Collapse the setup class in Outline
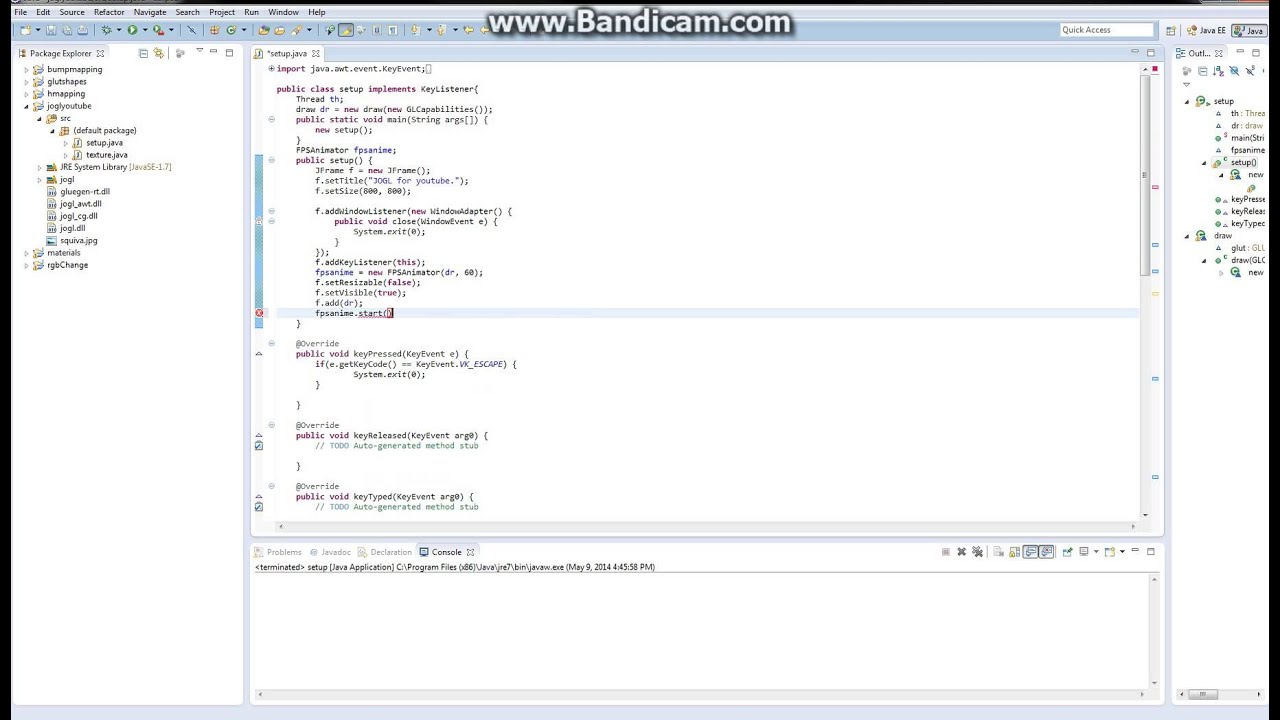This screenshot has height=720, width=1280. (1187, 101)
